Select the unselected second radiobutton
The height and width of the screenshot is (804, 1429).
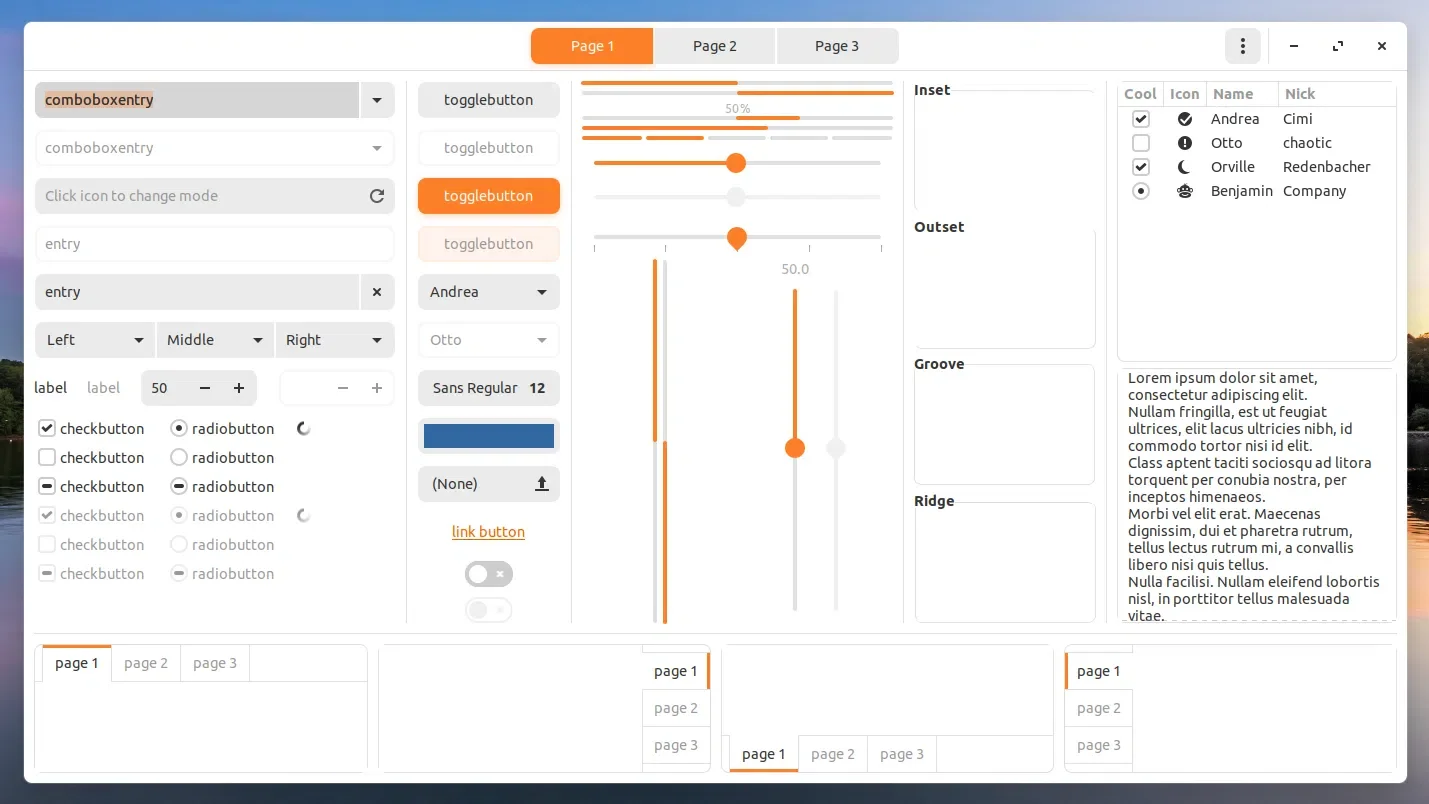click(179, 458)
